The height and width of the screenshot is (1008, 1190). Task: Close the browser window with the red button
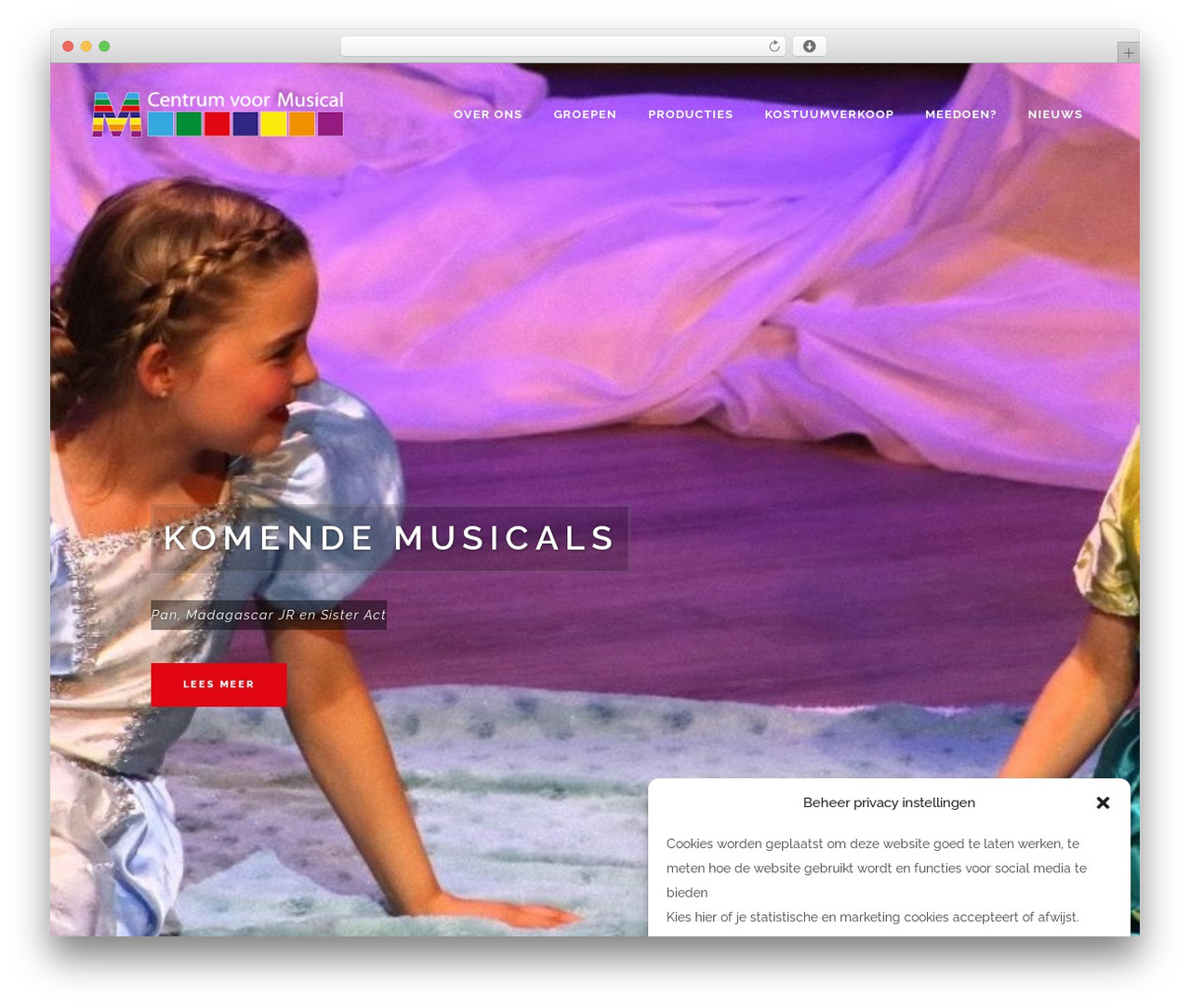click(68, 46)
